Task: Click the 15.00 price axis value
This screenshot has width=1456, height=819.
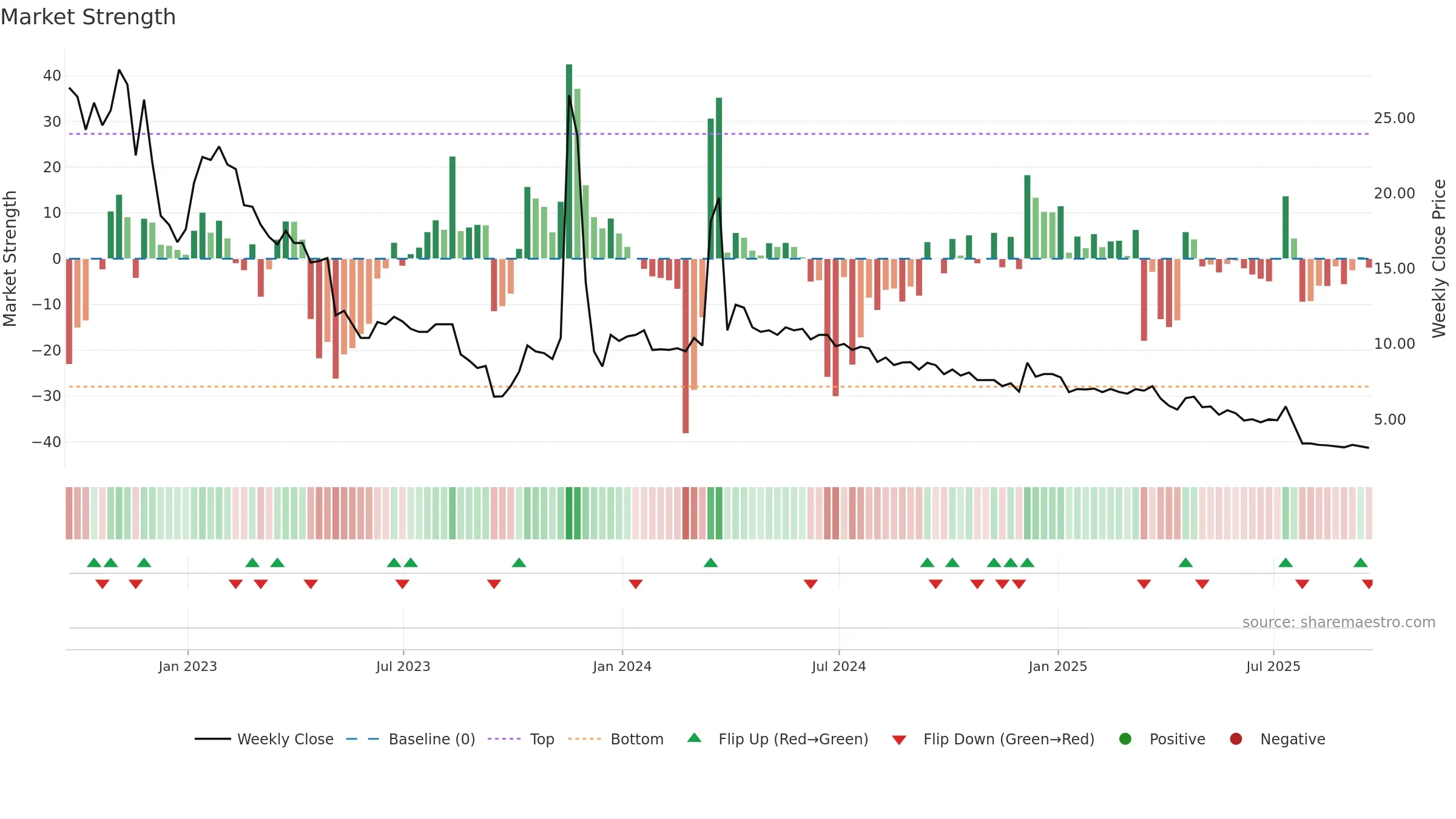Action: 1394,268
